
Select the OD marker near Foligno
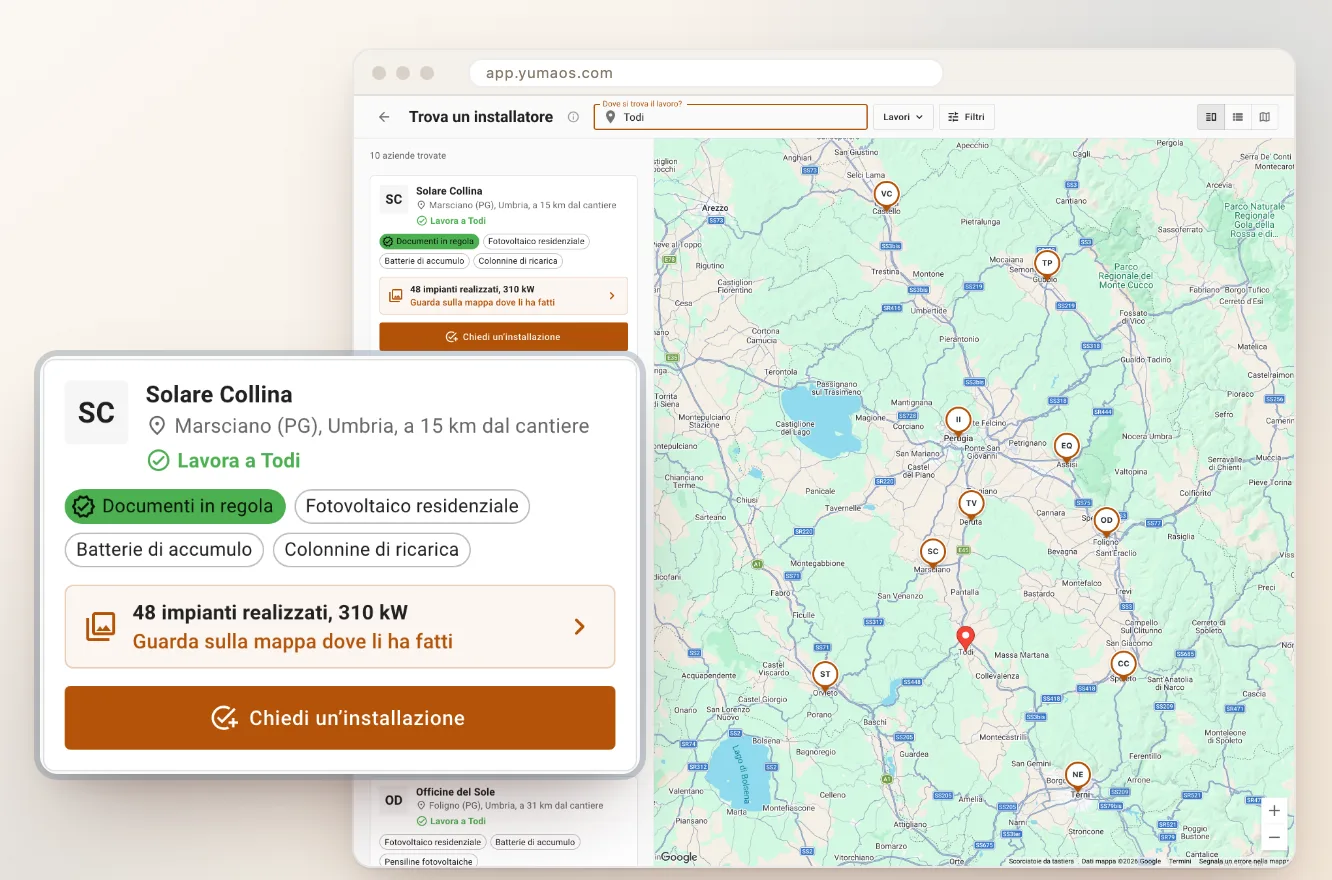[1106, 521]
